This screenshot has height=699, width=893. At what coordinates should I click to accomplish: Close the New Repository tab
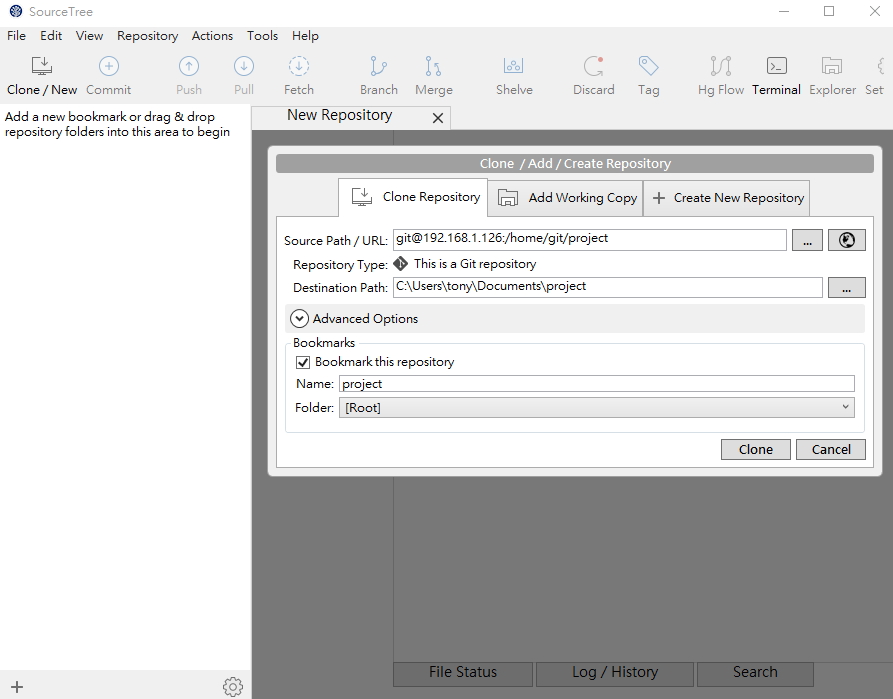[x=437, y=118]
